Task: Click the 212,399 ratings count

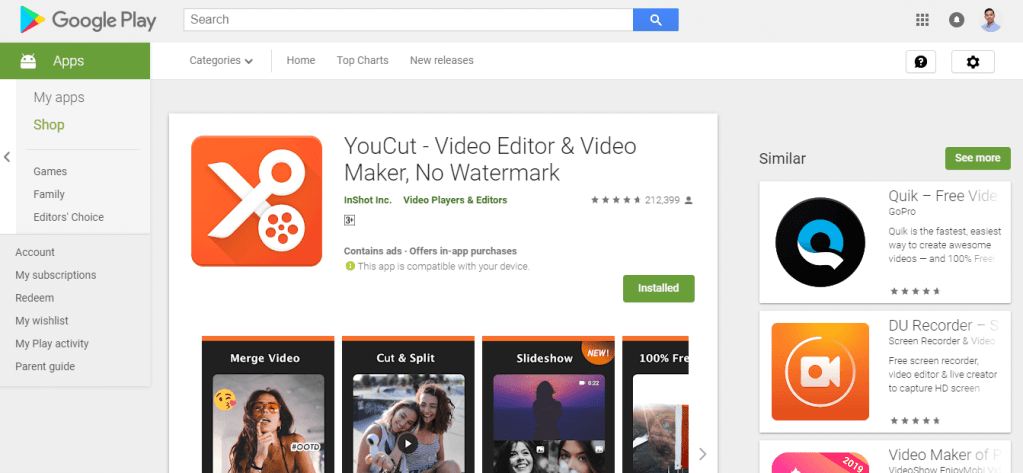Action: [x=662, y=200]
